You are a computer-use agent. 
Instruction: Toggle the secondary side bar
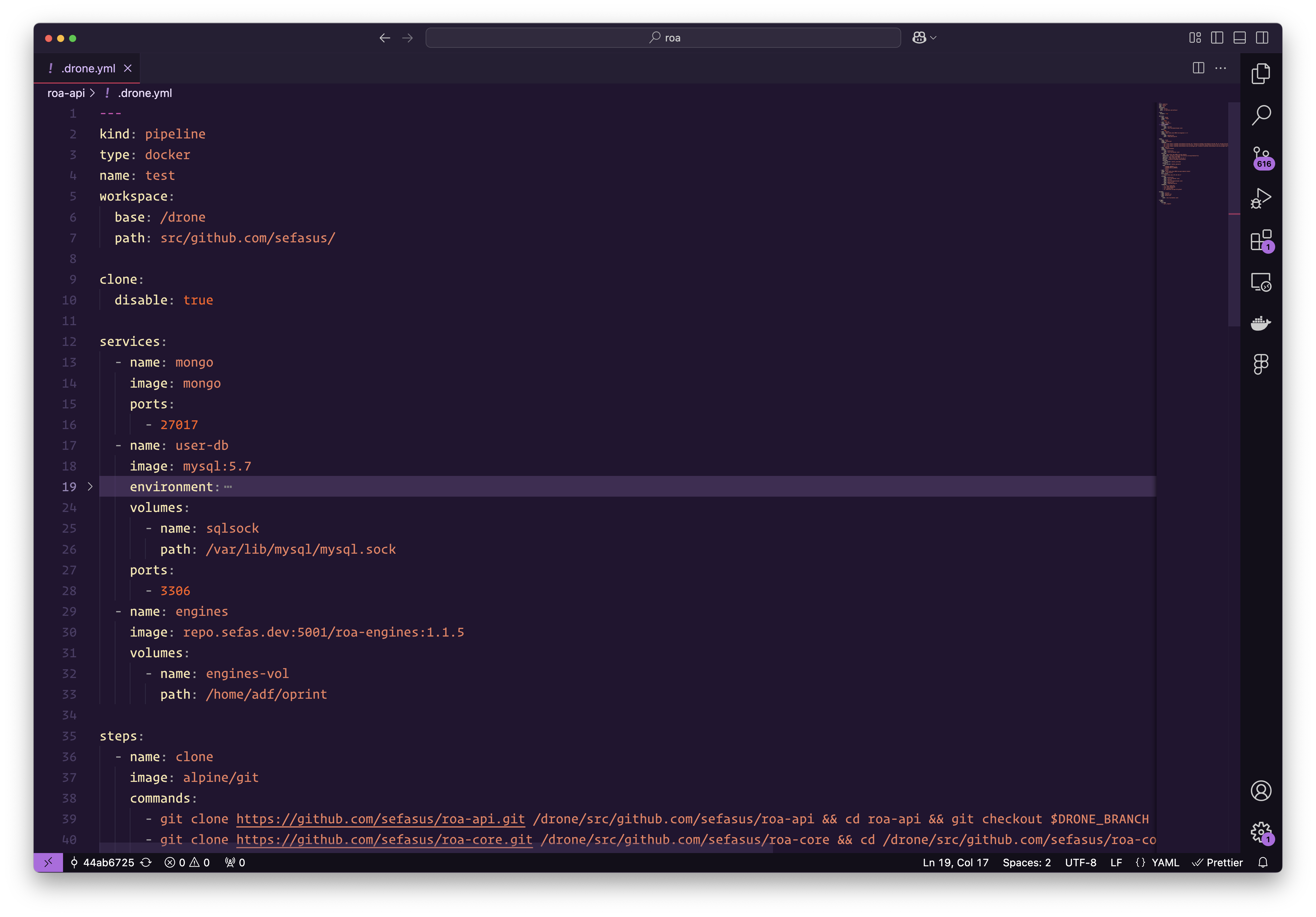click(1262, 38)
